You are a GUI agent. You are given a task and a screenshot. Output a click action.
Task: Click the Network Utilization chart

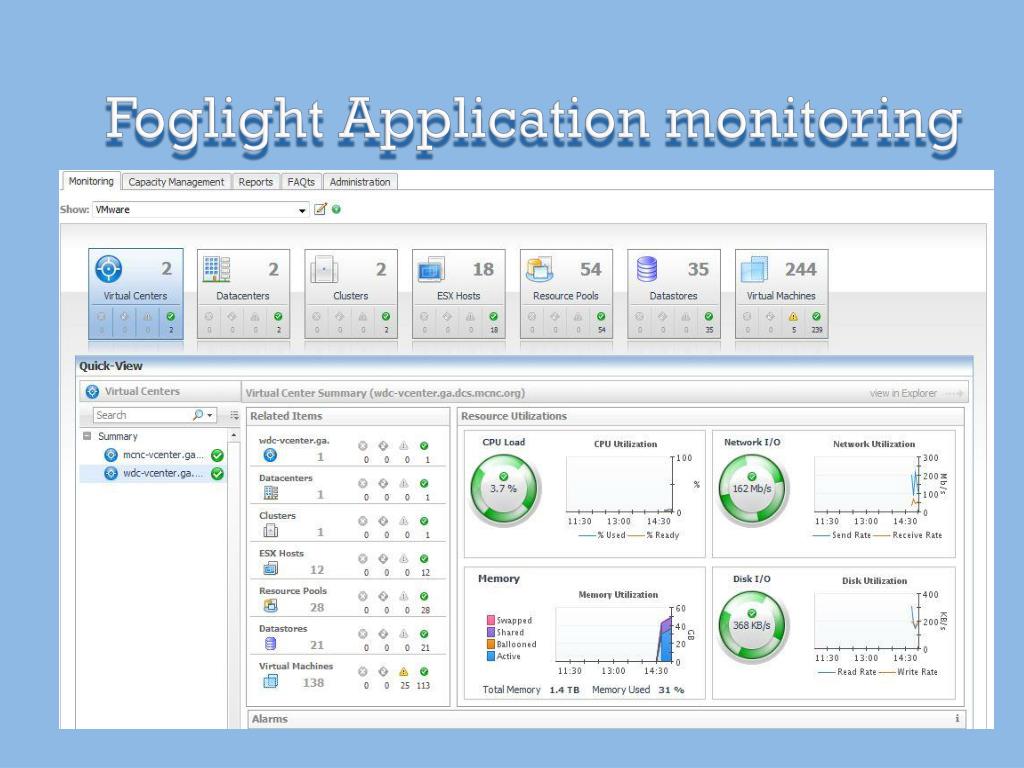pos(867,485)
